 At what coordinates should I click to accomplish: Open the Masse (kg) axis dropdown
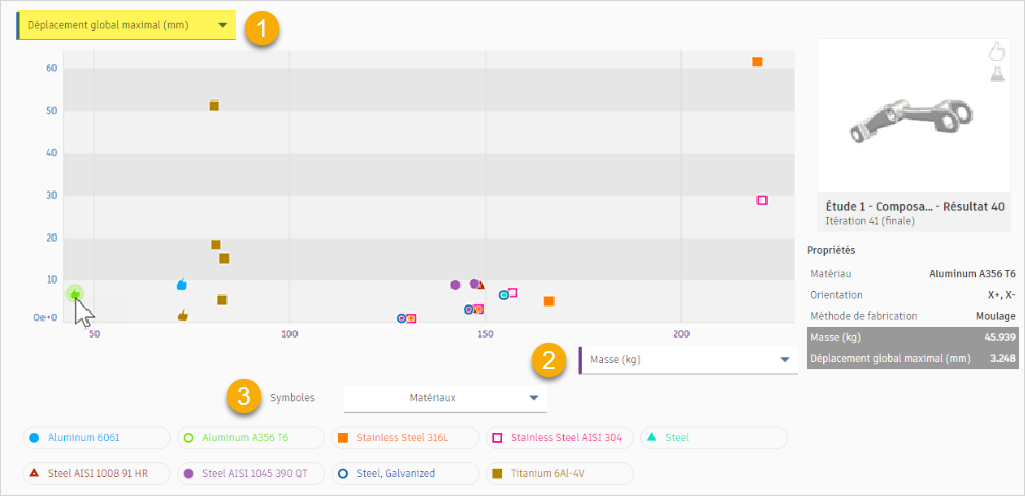685,360
